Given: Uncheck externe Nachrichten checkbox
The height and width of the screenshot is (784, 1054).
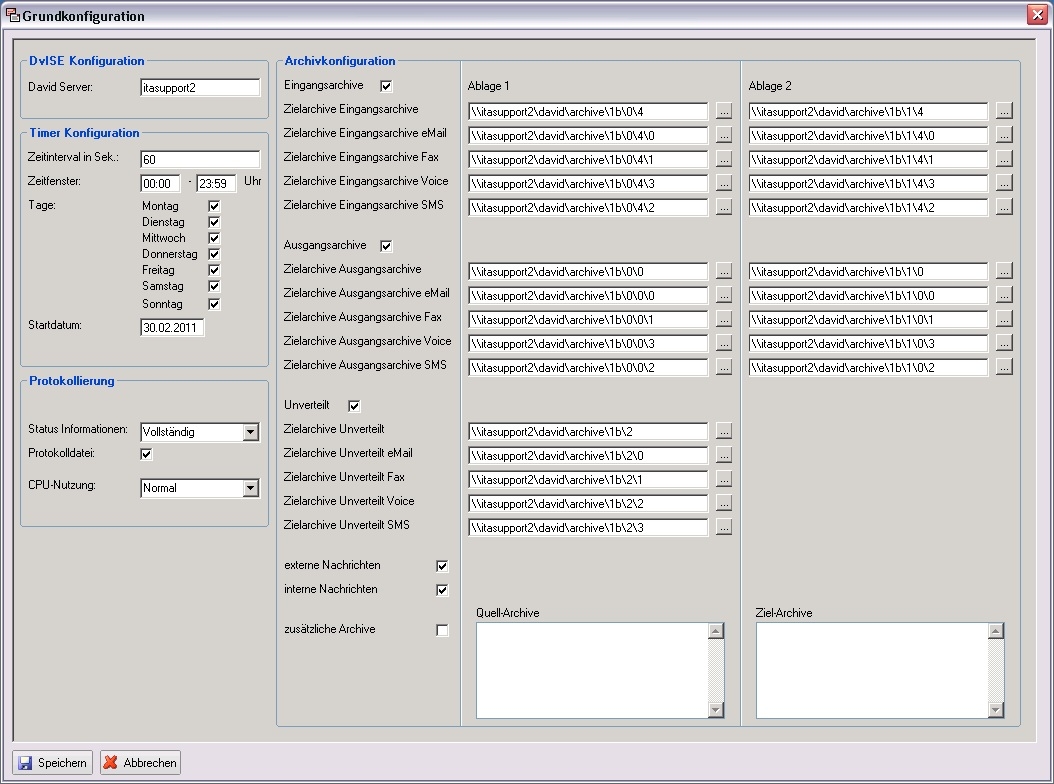Looking at the screenshot, I should coord(442,566).
